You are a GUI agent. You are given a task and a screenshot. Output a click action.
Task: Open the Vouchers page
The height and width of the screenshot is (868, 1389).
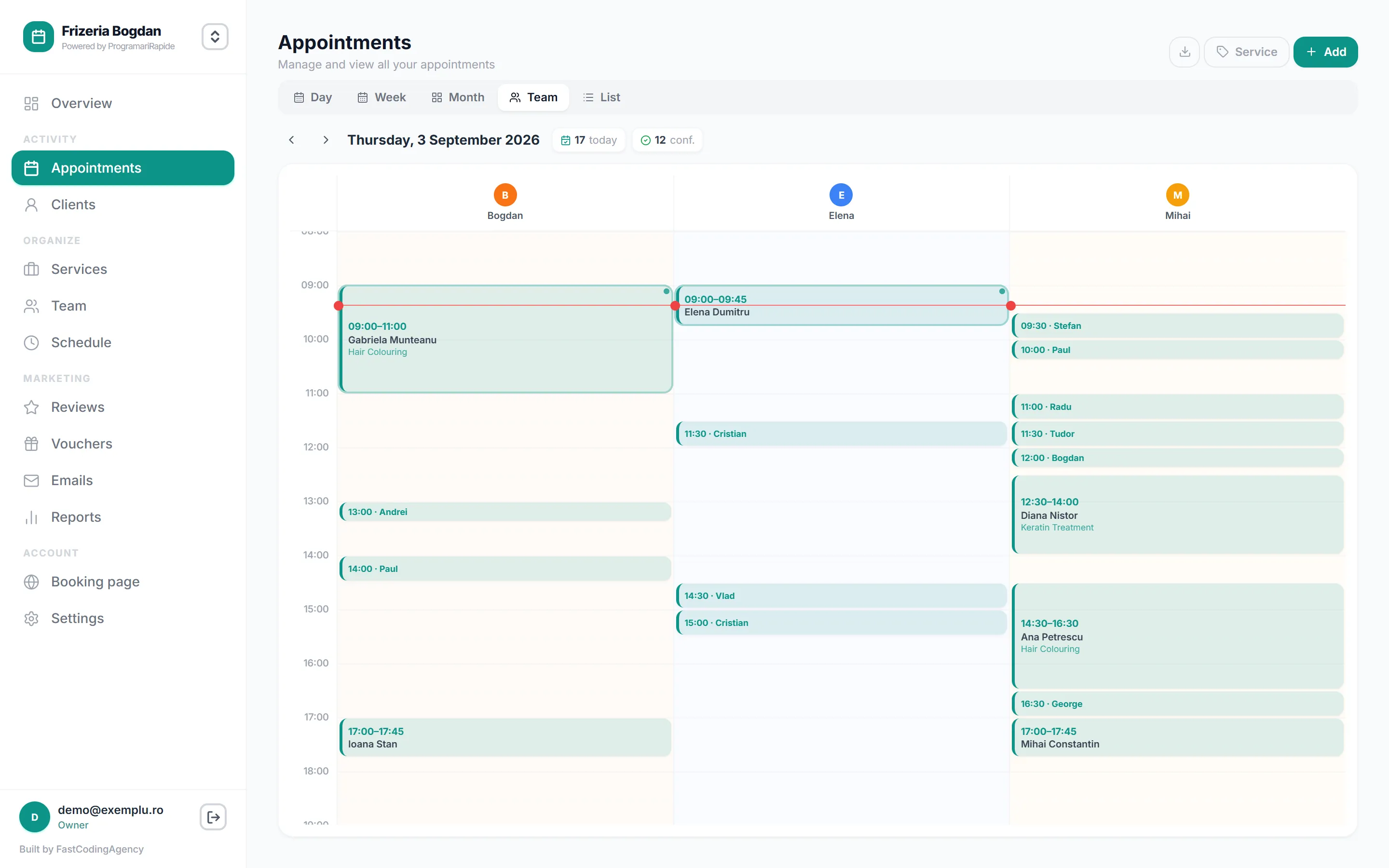[123, 444]
